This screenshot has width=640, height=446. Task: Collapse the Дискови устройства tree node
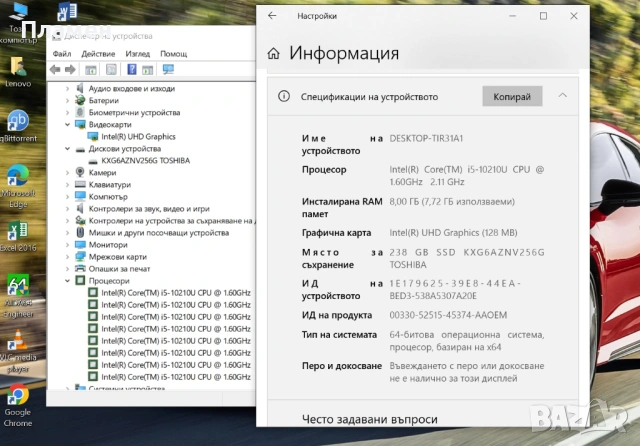pyautogui.click(x=68, y=148)
